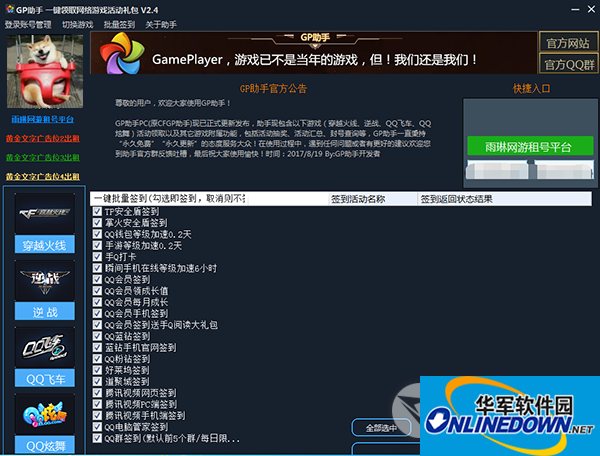Uncheck the 腾讯视频网页签到 checkbox
The image size is (600, 456).
coord(97,393)
